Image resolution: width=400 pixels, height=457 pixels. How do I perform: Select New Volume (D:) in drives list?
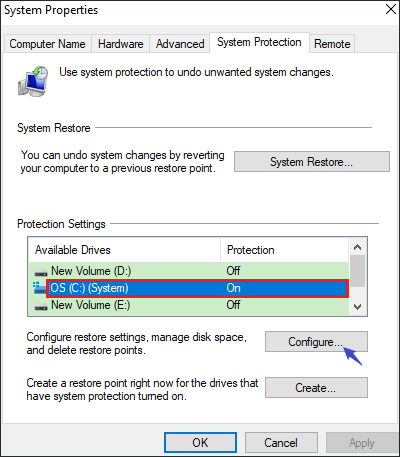coord(189,271)
